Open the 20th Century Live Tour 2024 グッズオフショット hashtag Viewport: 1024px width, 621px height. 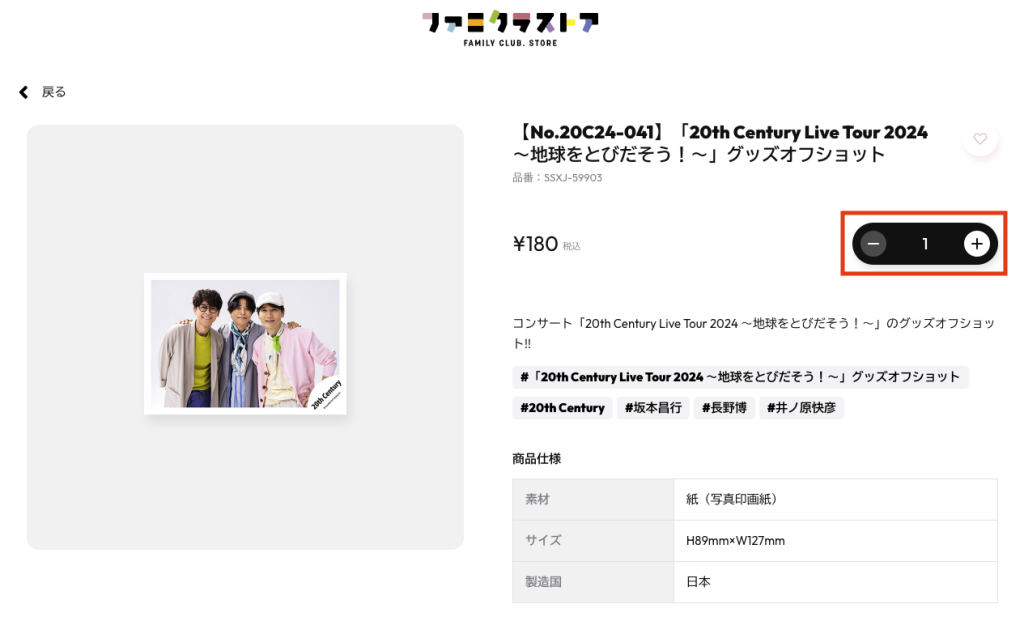coord(740,377)
